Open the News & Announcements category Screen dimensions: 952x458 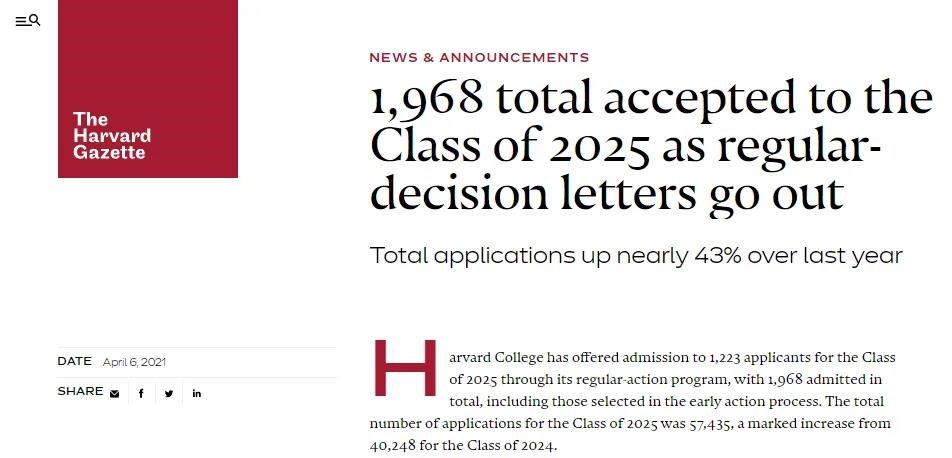(479, 58)
